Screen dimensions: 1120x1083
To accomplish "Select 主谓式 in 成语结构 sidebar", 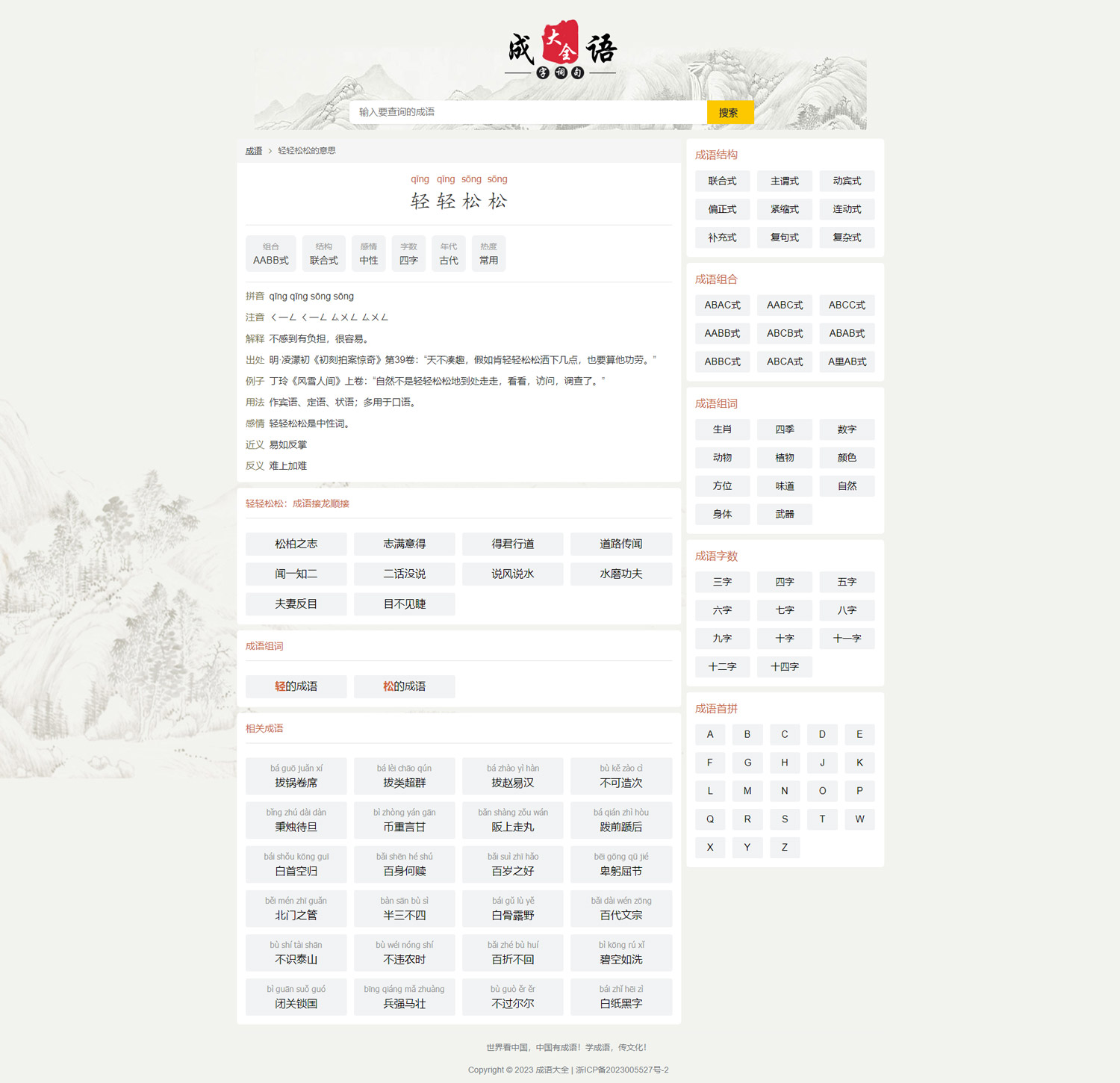I will (x=784, y=181).
